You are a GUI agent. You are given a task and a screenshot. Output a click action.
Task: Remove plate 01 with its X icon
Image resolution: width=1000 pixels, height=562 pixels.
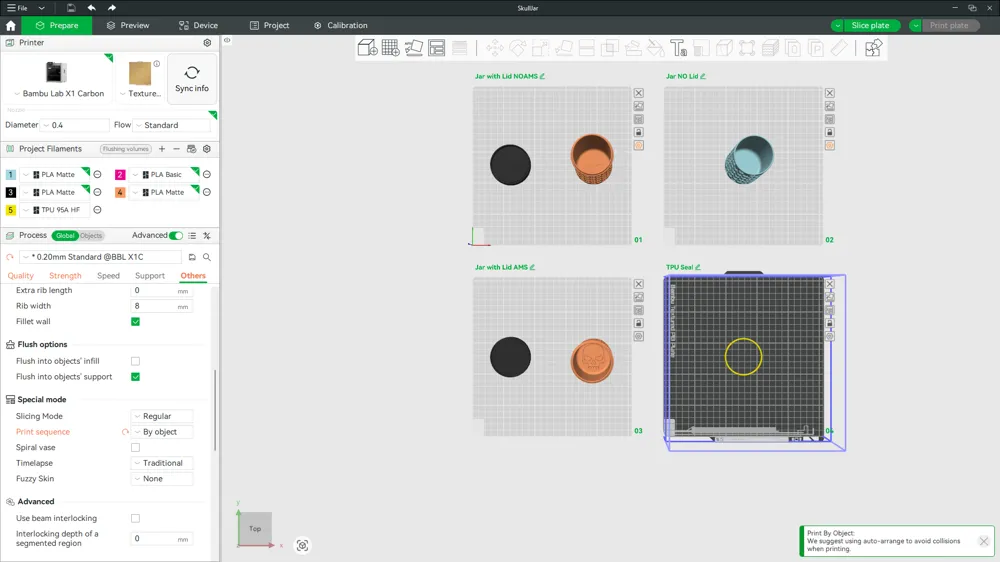tap(638, 93)
